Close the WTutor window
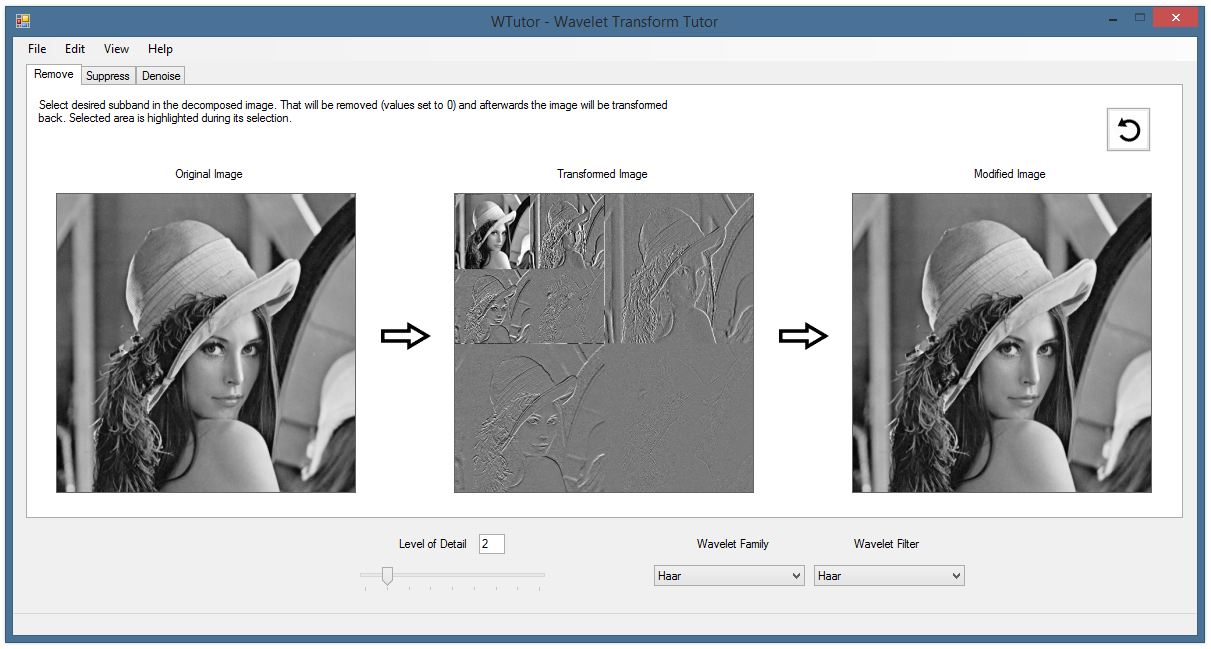This screenshot has height=649, width=1211. pyautogui.click(x=1174, y=18)
